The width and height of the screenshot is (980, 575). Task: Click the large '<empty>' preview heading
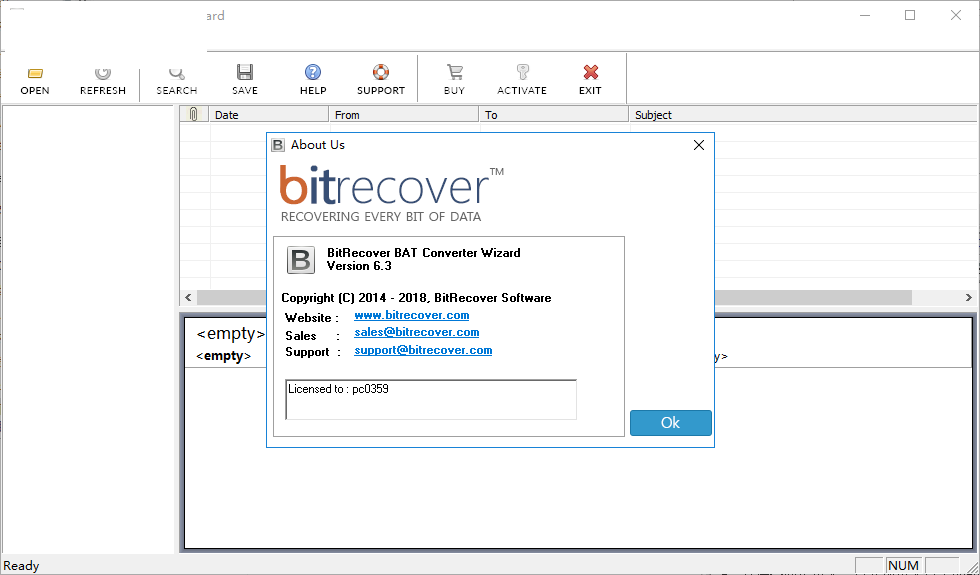pyautogui.click(x=231, y=334)
